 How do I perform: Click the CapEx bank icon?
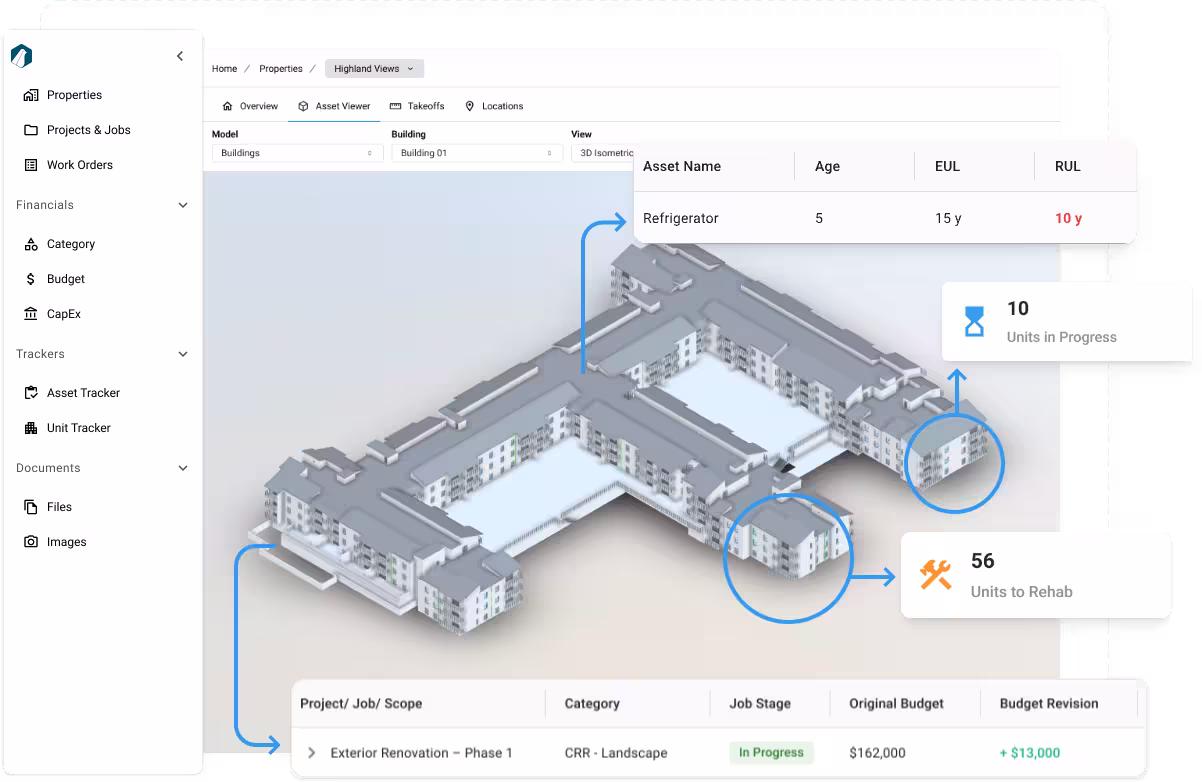click(30, 314)
